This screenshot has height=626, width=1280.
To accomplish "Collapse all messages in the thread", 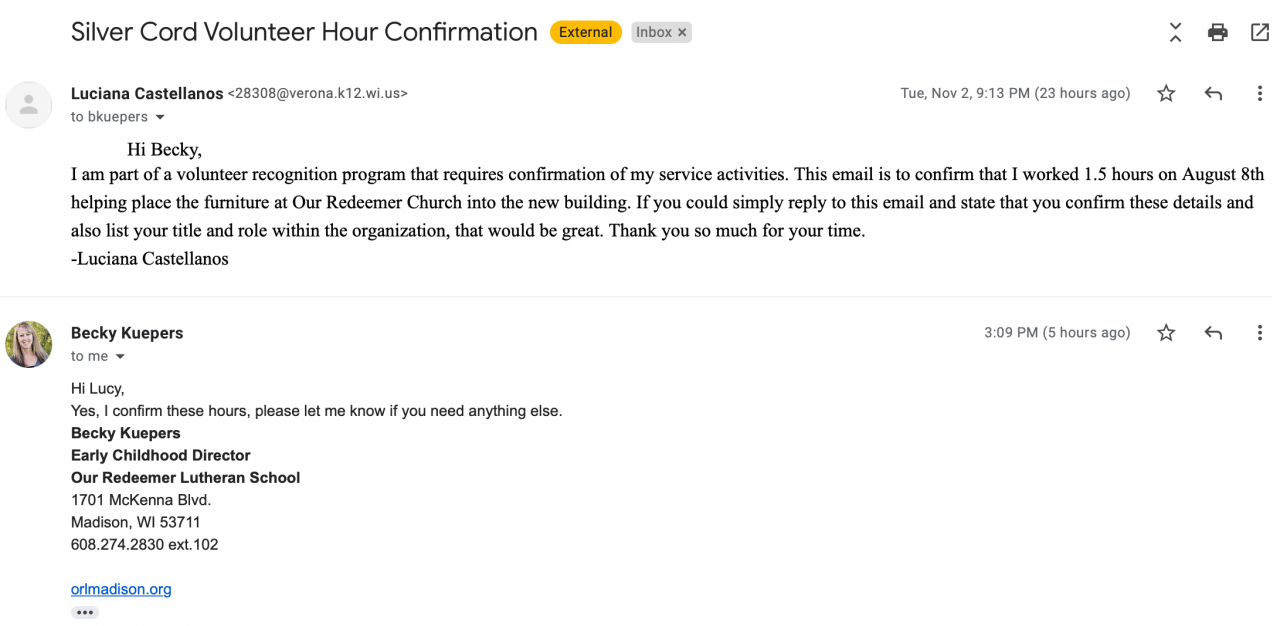I will tap(1175, 32).
